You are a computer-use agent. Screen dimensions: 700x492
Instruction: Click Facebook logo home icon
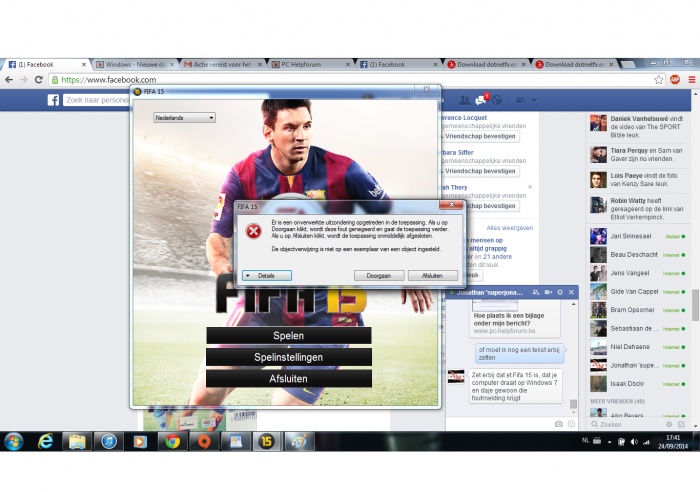click(53, 100)
